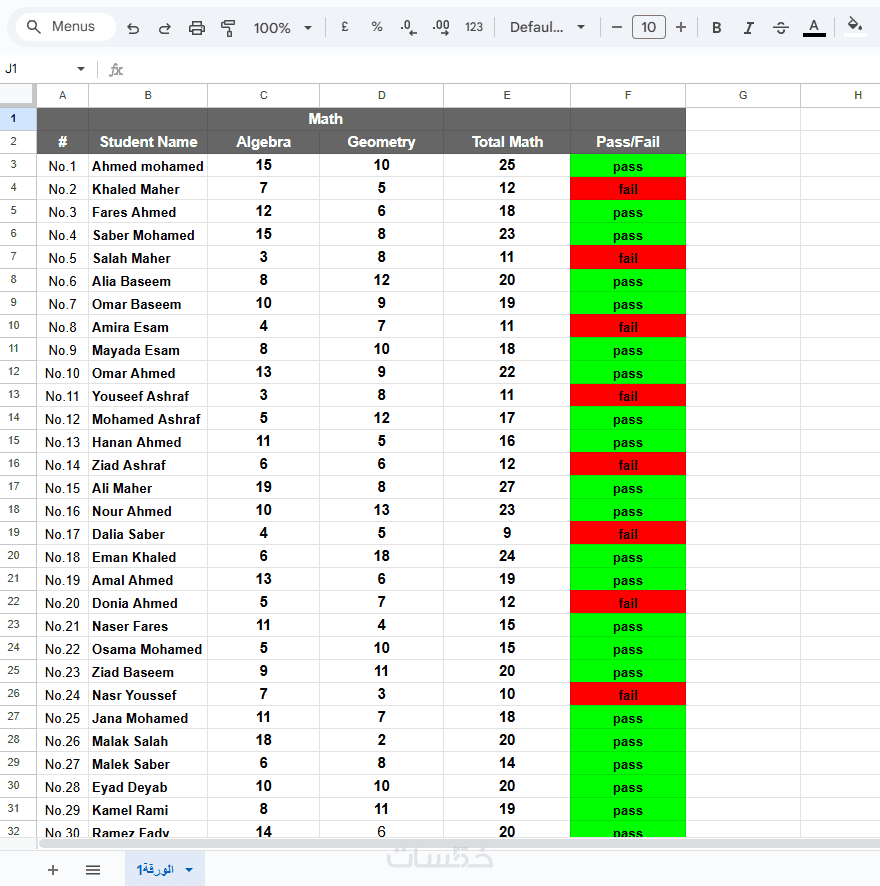This screenshot has width=880, height=886.
Task: Redo the last action
Action: 164,28
